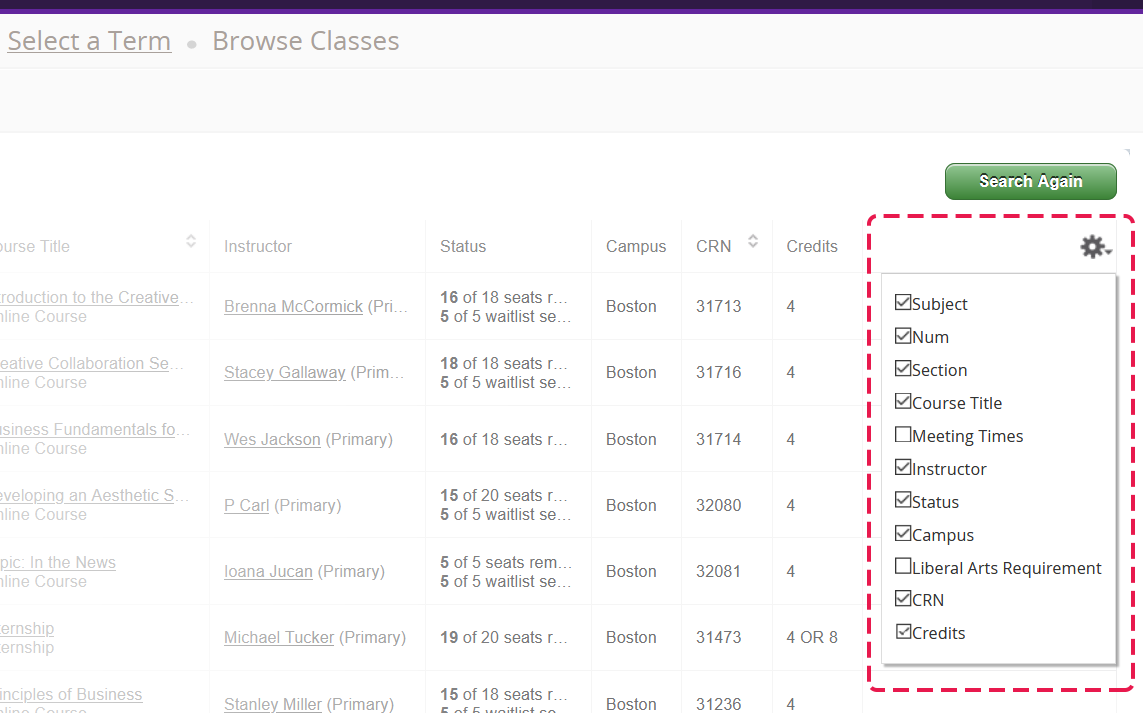Click the Search Again button

coord(1030,181)
